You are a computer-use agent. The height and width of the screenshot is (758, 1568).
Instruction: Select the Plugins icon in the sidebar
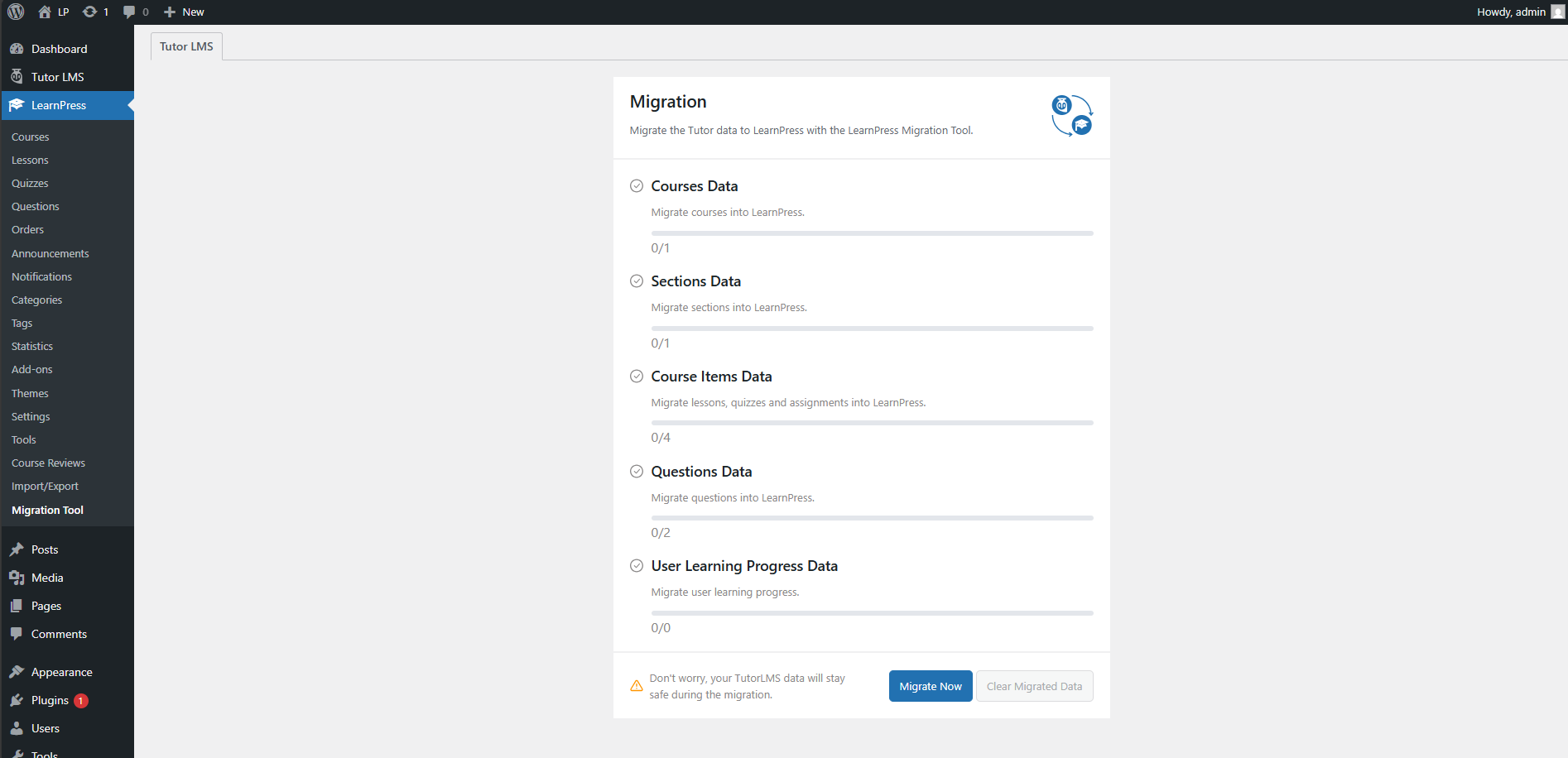18,700
